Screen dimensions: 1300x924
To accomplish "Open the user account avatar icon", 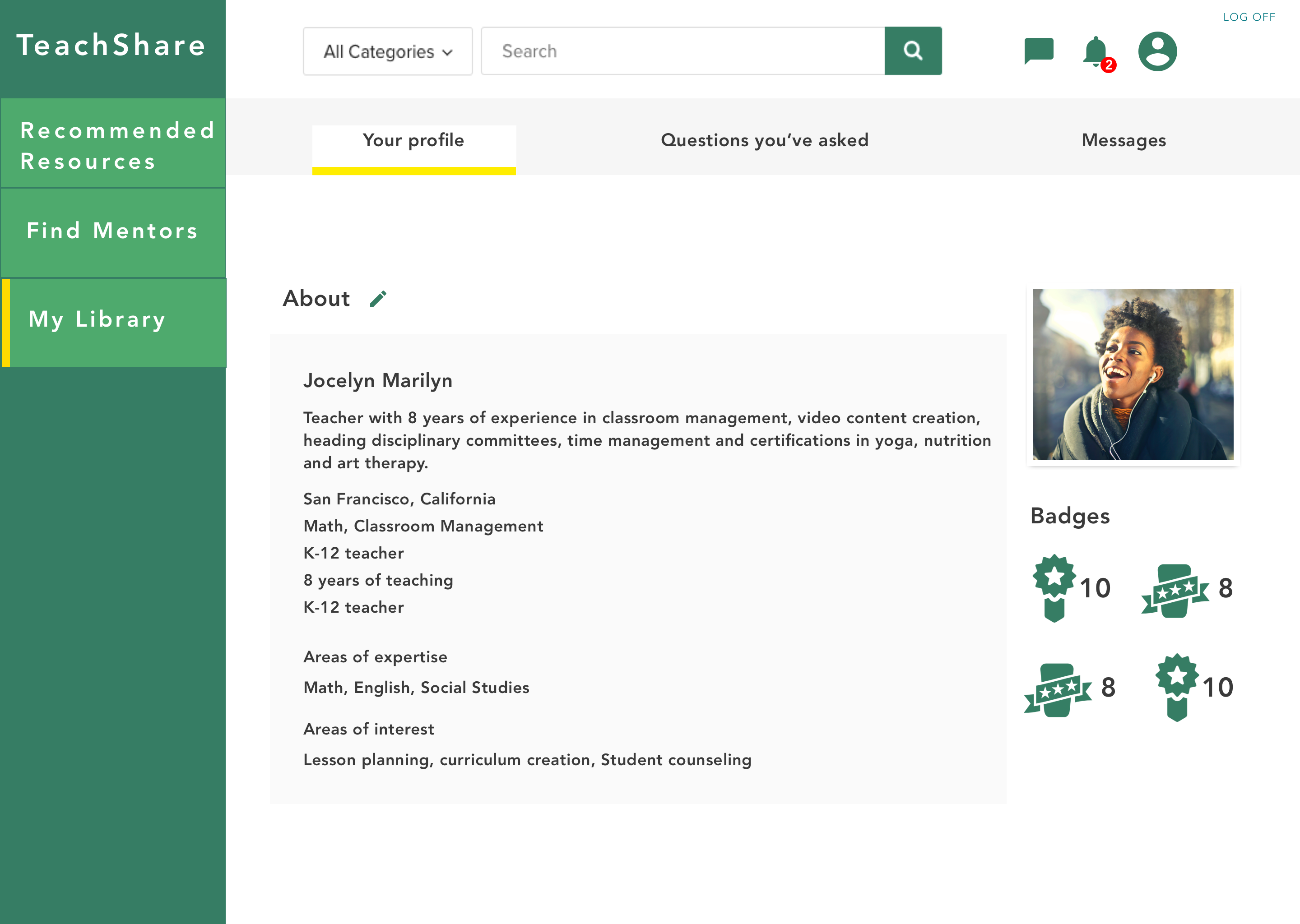I will pyautogui.click(x=1157, y=51).
